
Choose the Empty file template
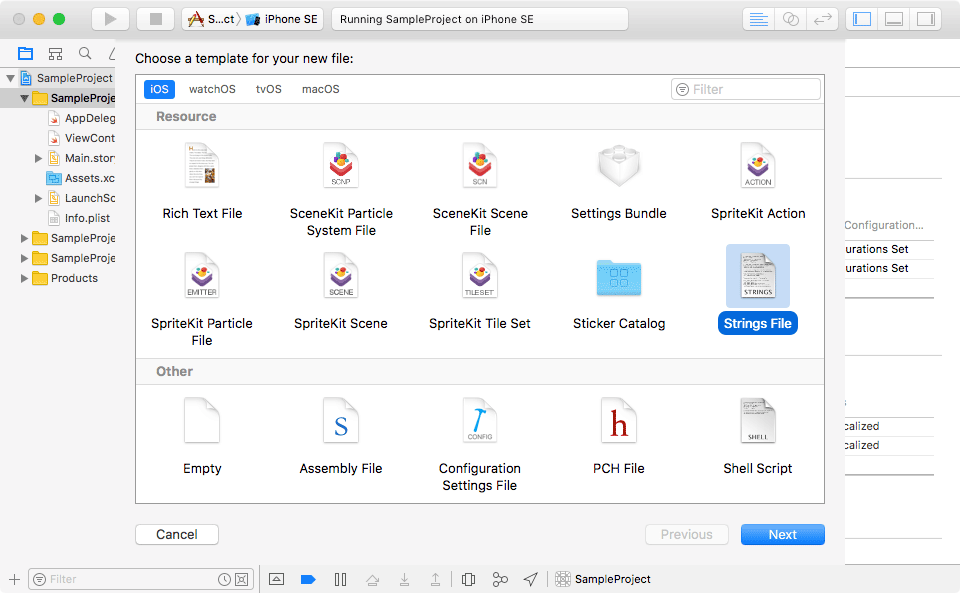click(202, 436)
